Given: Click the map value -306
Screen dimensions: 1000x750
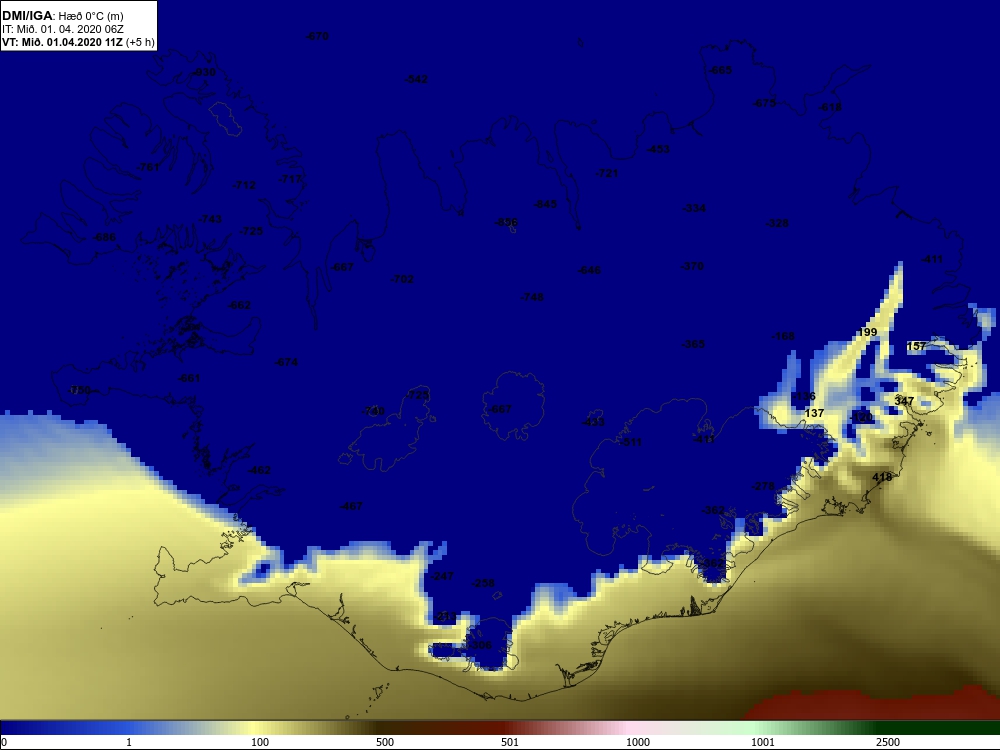Looking at the screenshot, I should [480, 645].
